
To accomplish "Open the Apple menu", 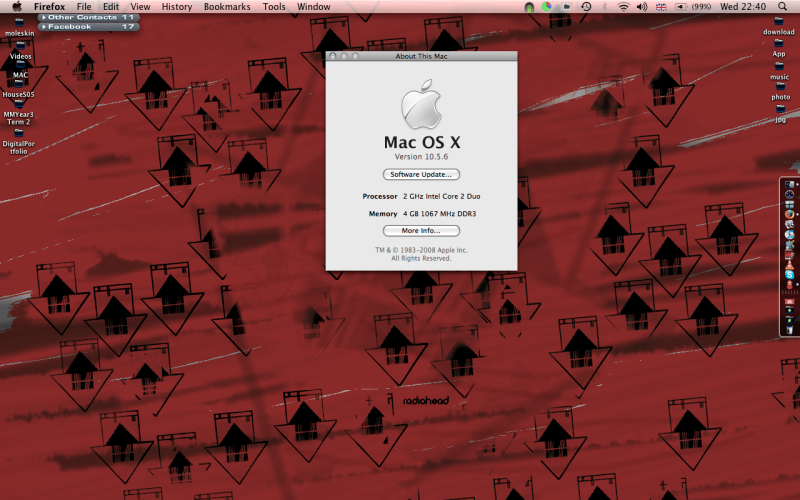I will pos(17,7).
